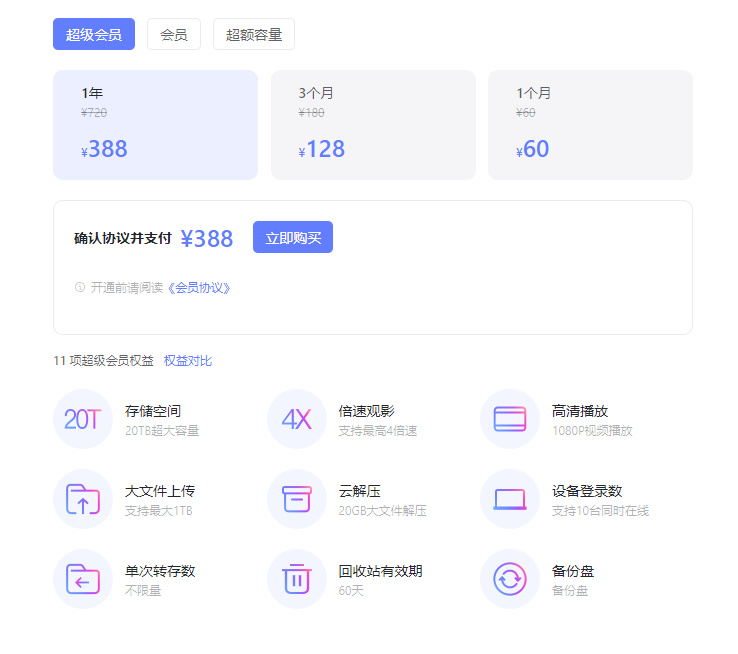This screenshot has width=738, height=654.
Task: Open the 权益对比 comparison link
Action: click(188, 361)
